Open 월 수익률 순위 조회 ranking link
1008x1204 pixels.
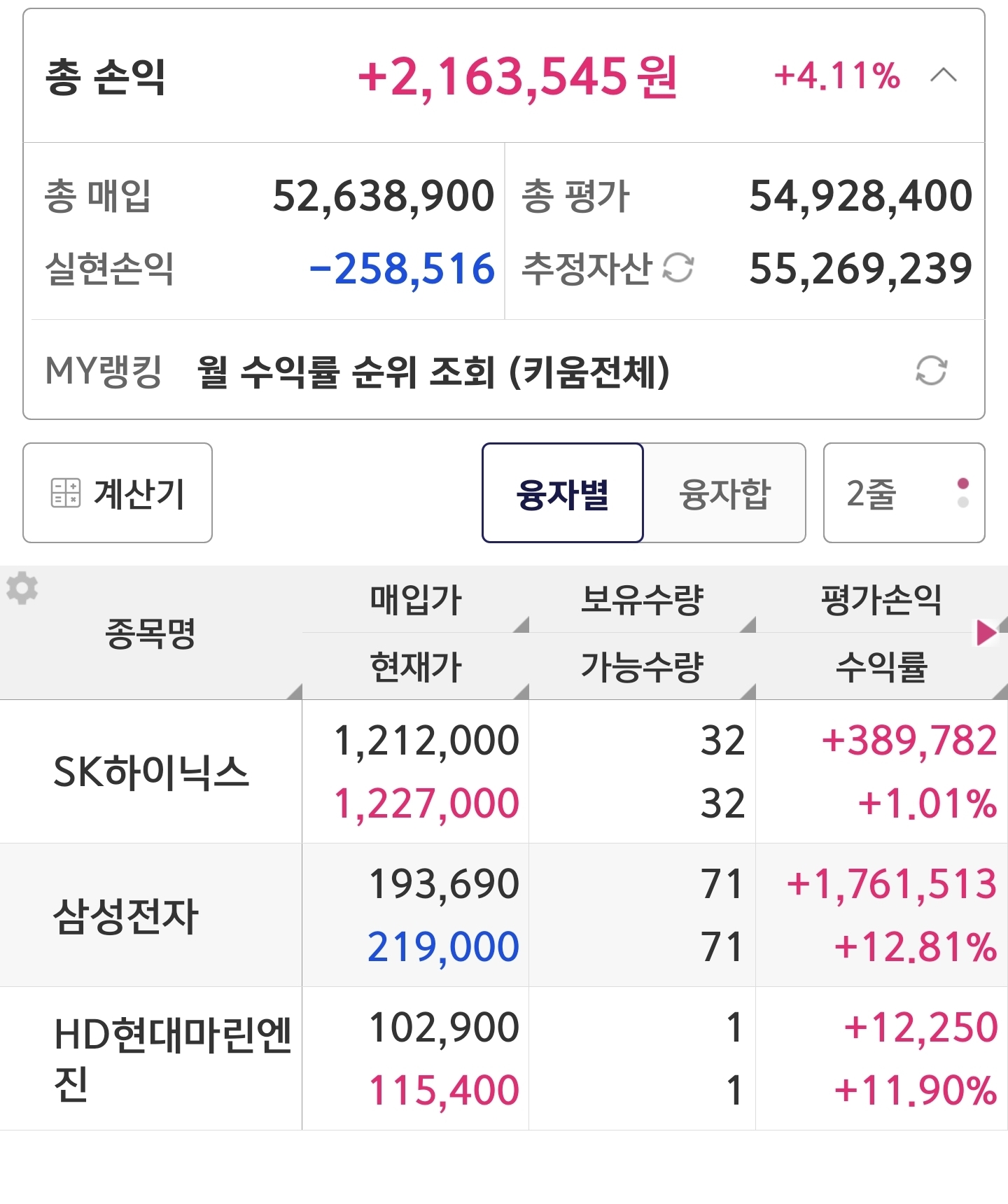pyautogui.click(x=433, y=371)
